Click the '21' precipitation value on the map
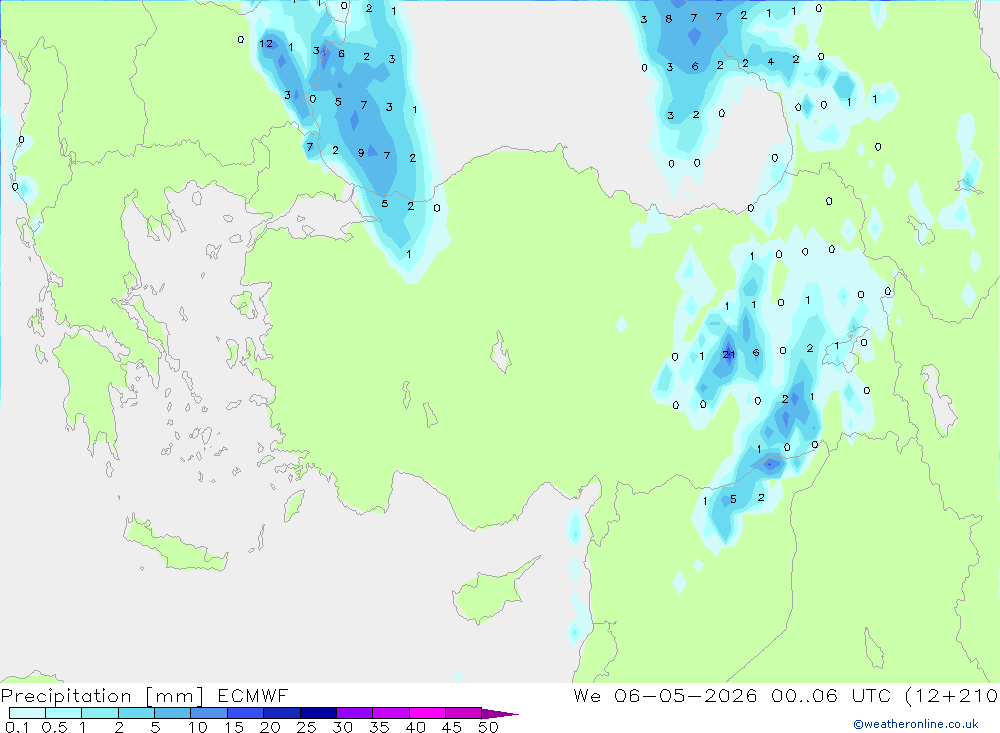Viewport: 1000px width, 733px height. (729, 355)
